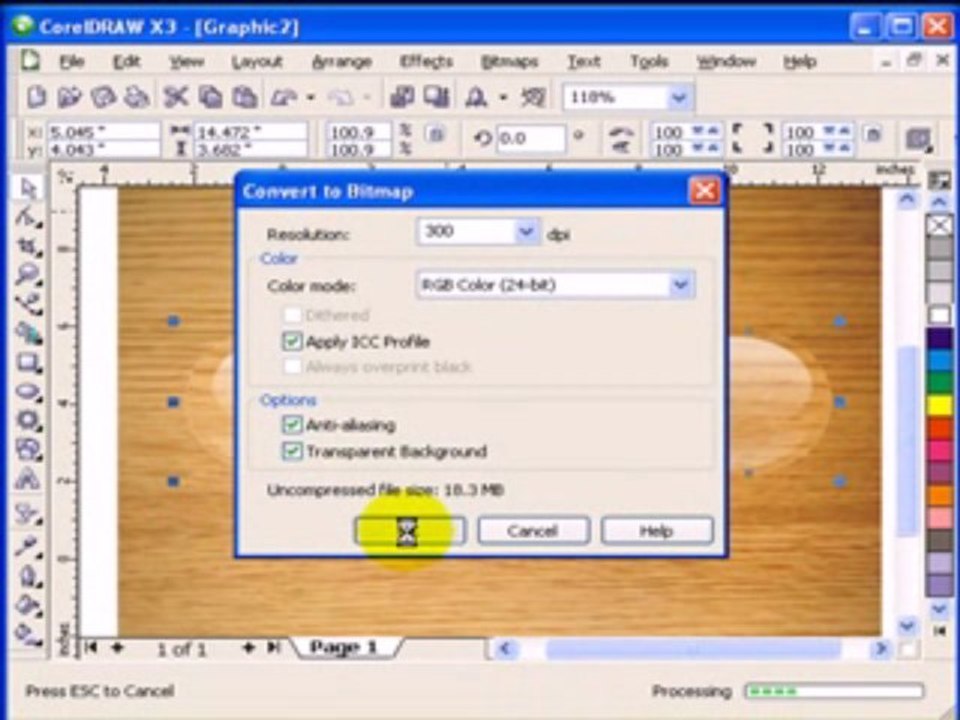Select the Crop tool in the toolbox
The height and width of the screenshot is (720, 960).
[28, 246]
